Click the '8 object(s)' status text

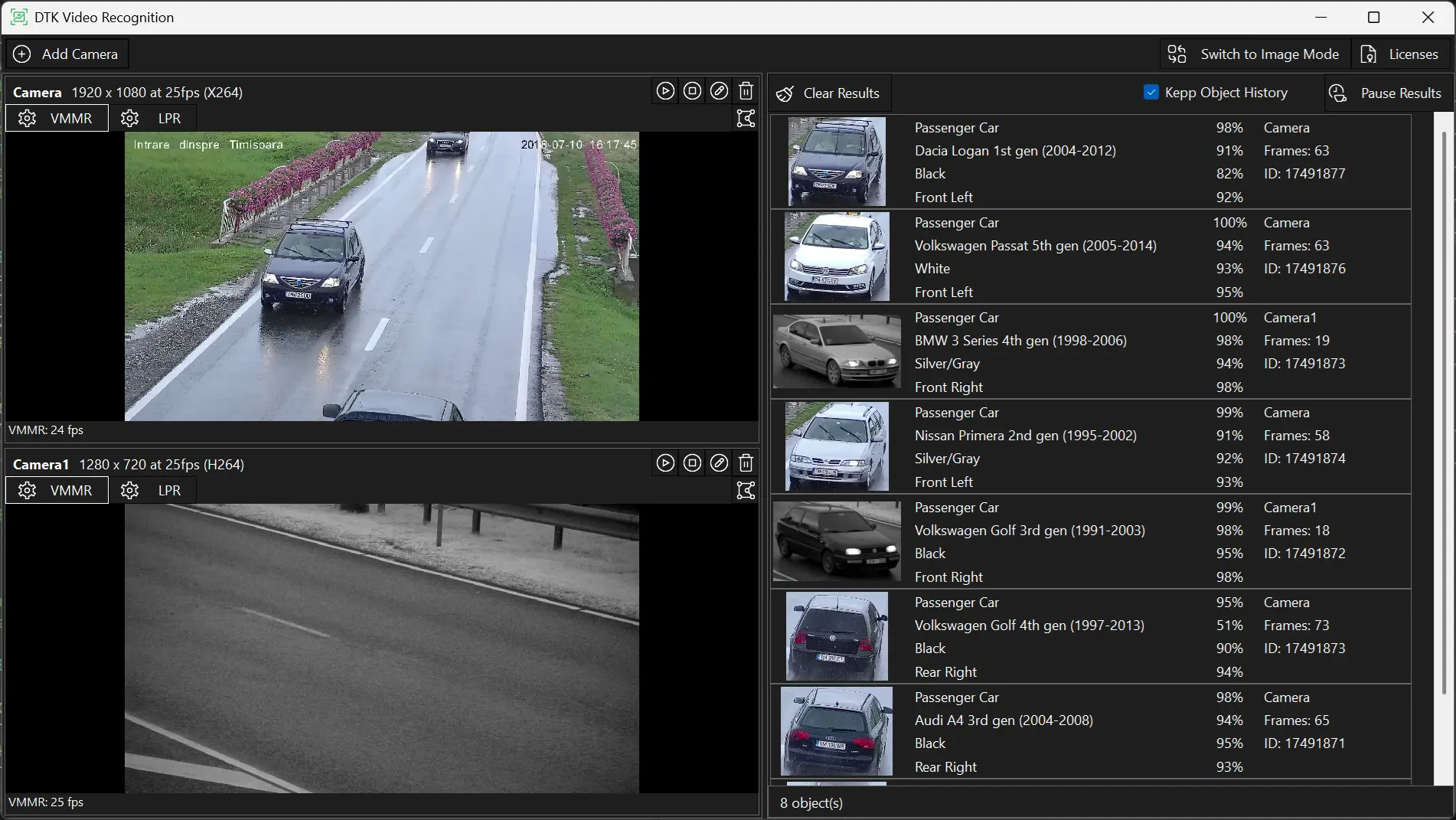(x=811, y=803)
